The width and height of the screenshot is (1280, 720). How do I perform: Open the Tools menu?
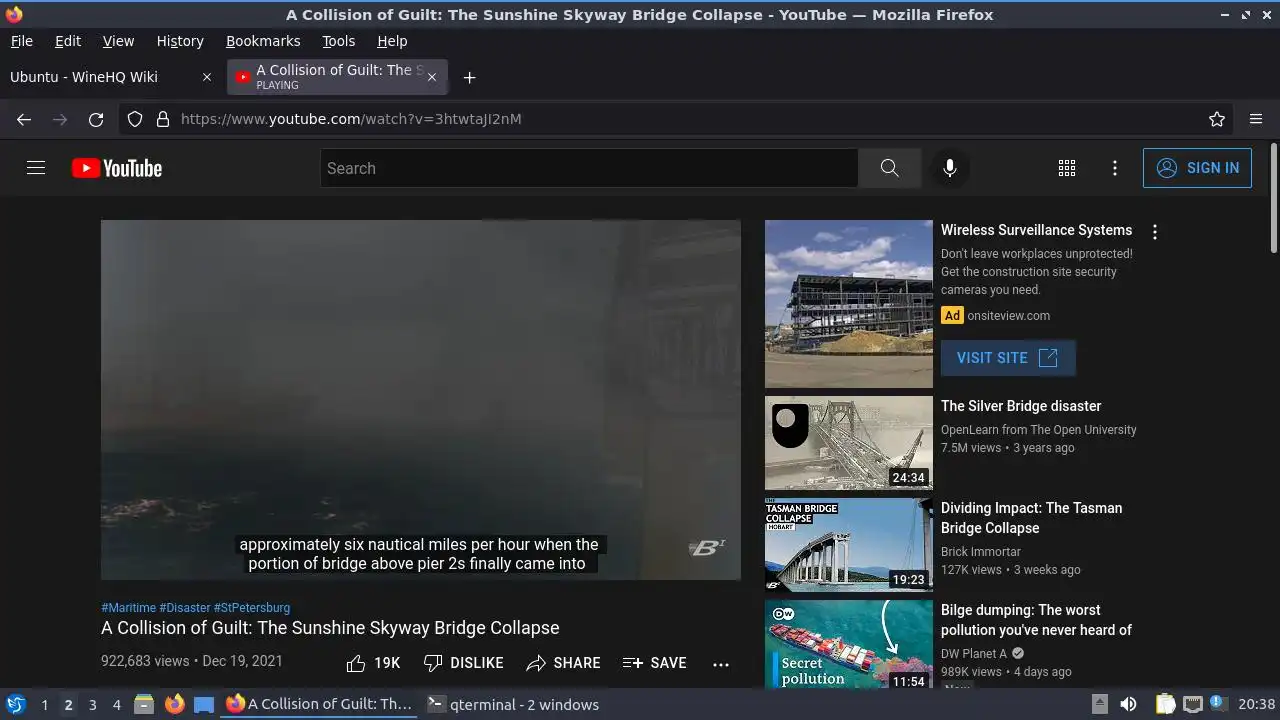point(338,41)
